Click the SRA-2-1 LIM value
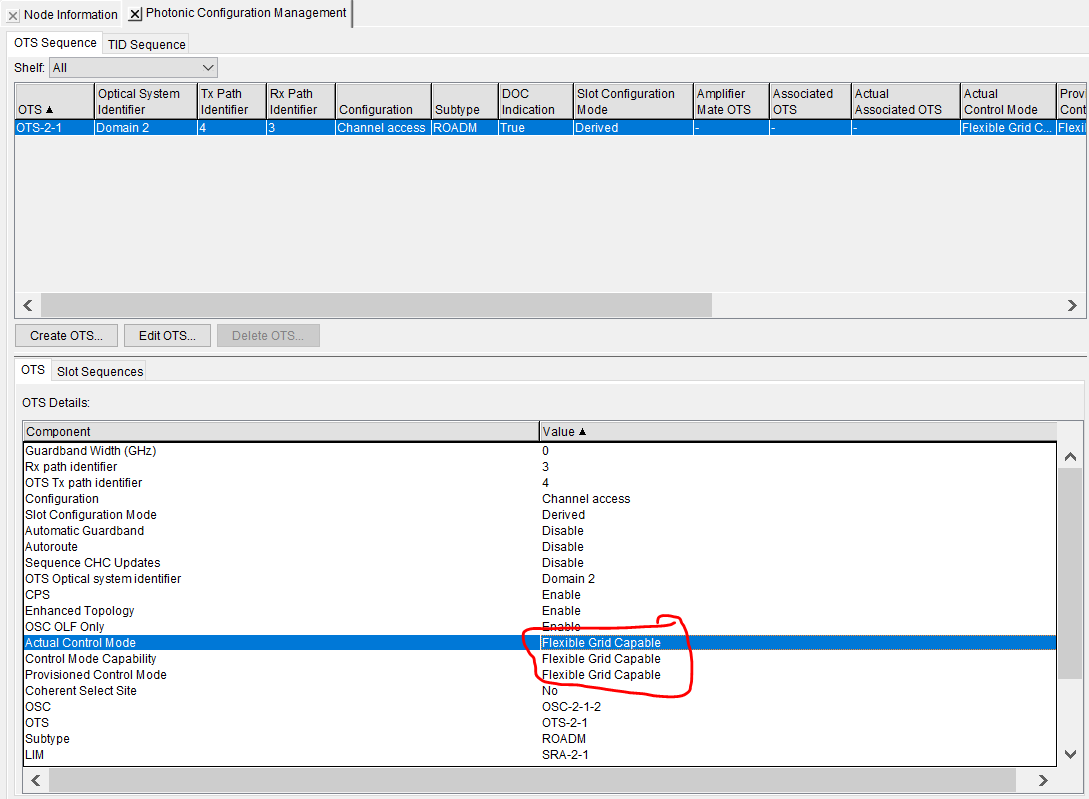 point(565,755)
